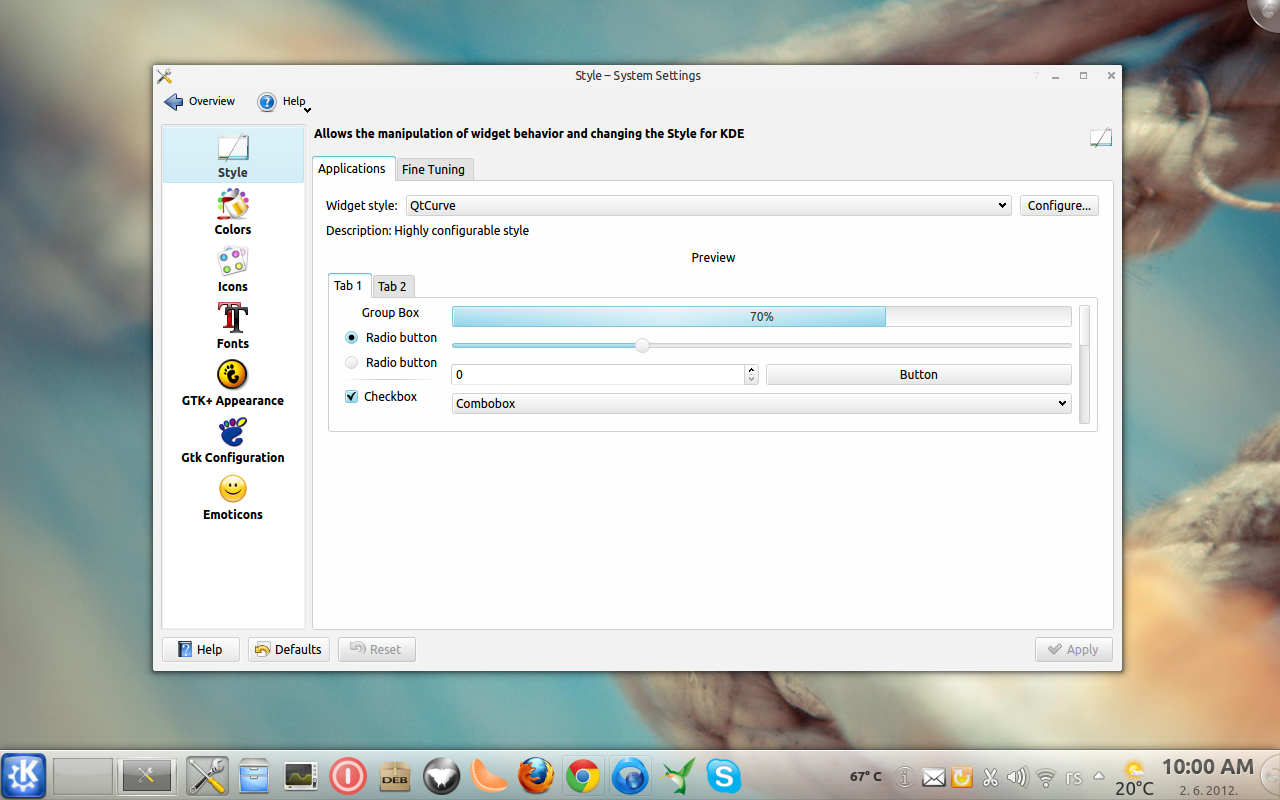Click the rs keyboard layout indicator
The image size is (1280, 800).
click(x=1074, y=777)
